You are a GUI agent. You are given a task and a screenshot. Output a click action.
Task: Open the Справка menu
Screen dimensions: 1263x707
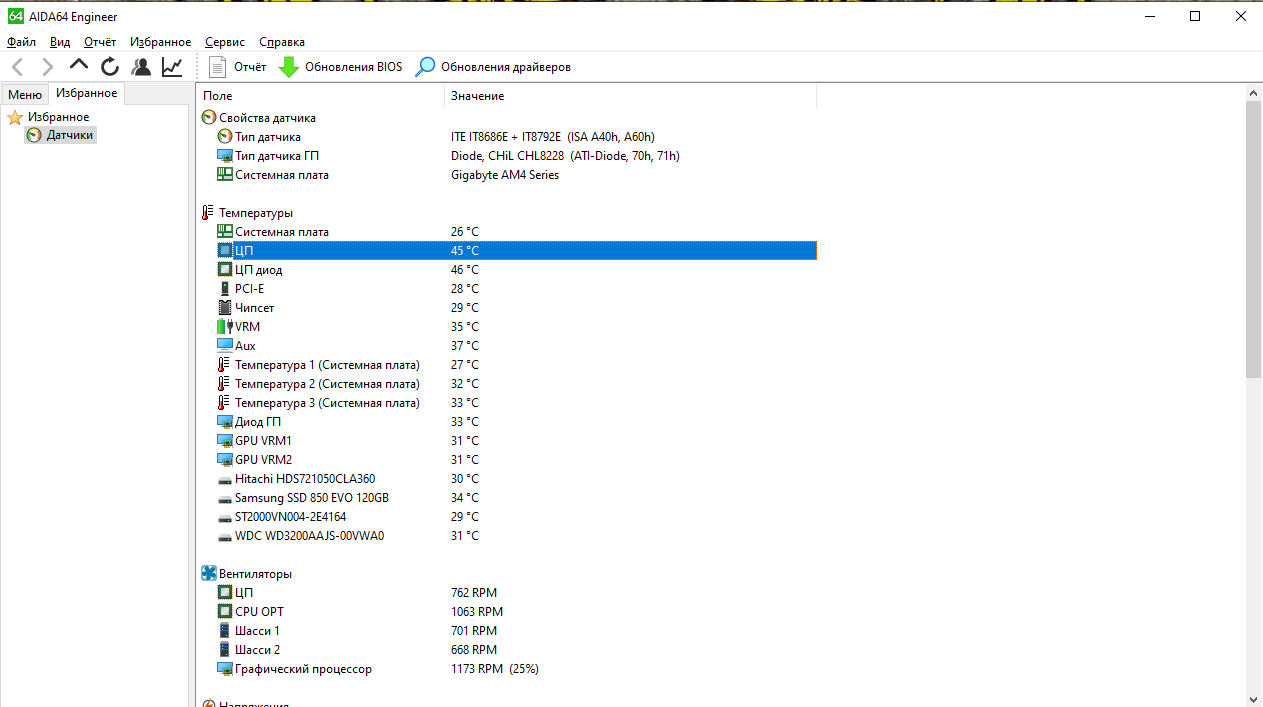click(282, 42)
